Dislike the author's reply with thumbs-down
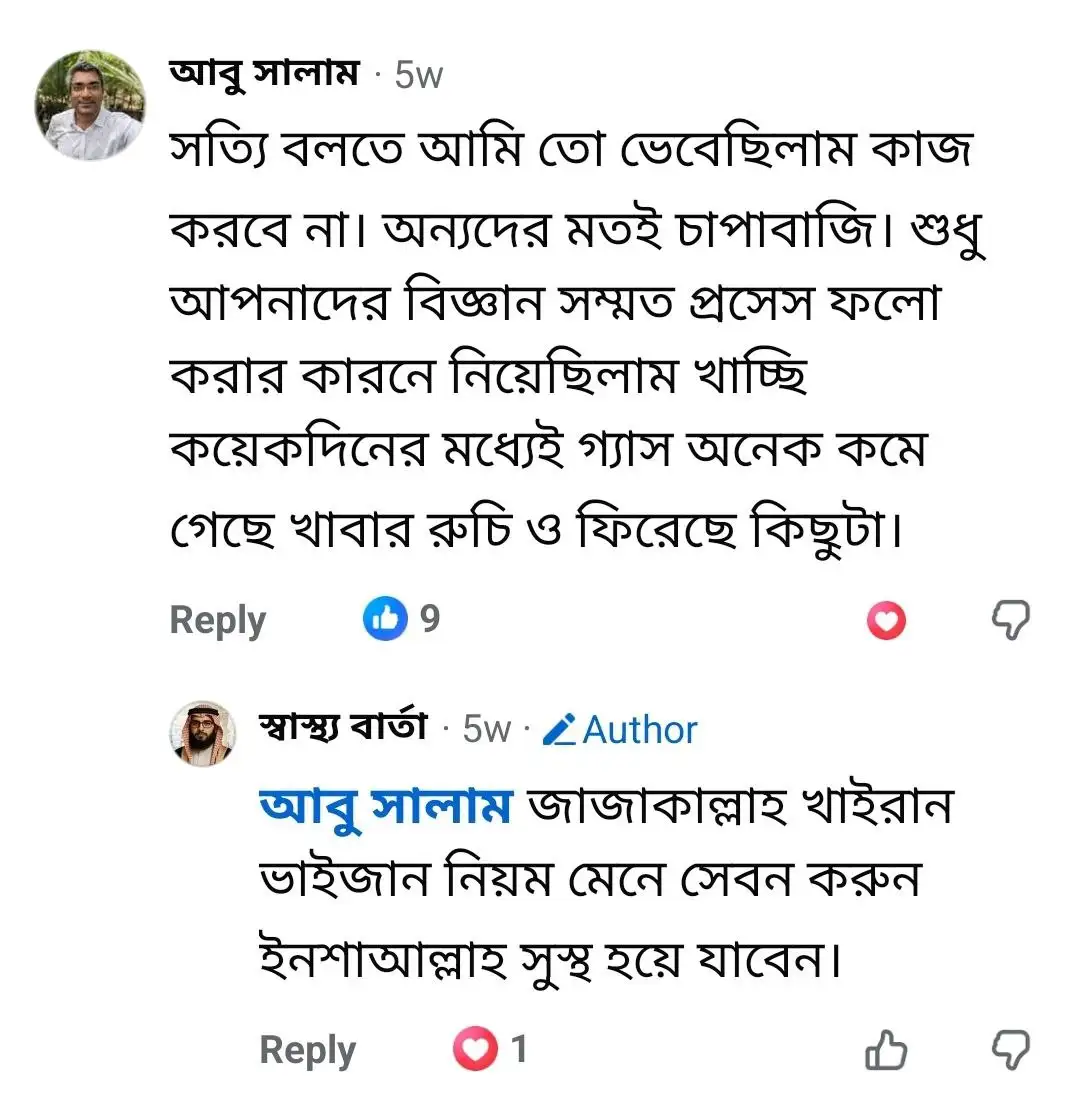Image resolution: width=1079 pixels, height=1118 pixels. pos(1010,1050)
